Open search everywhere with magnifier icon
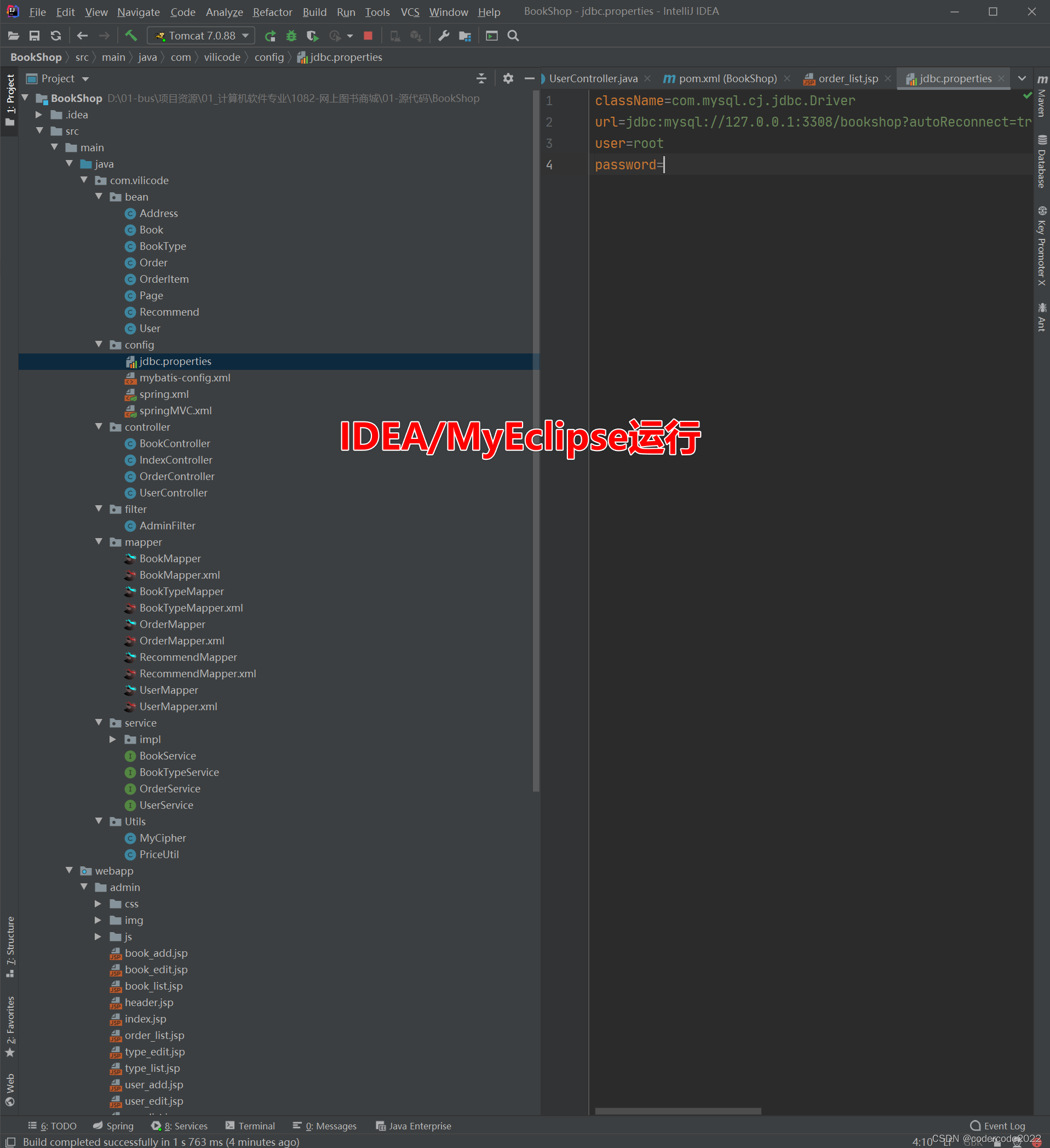Viewport: 1050px width, 1148px height. [513, 35]
